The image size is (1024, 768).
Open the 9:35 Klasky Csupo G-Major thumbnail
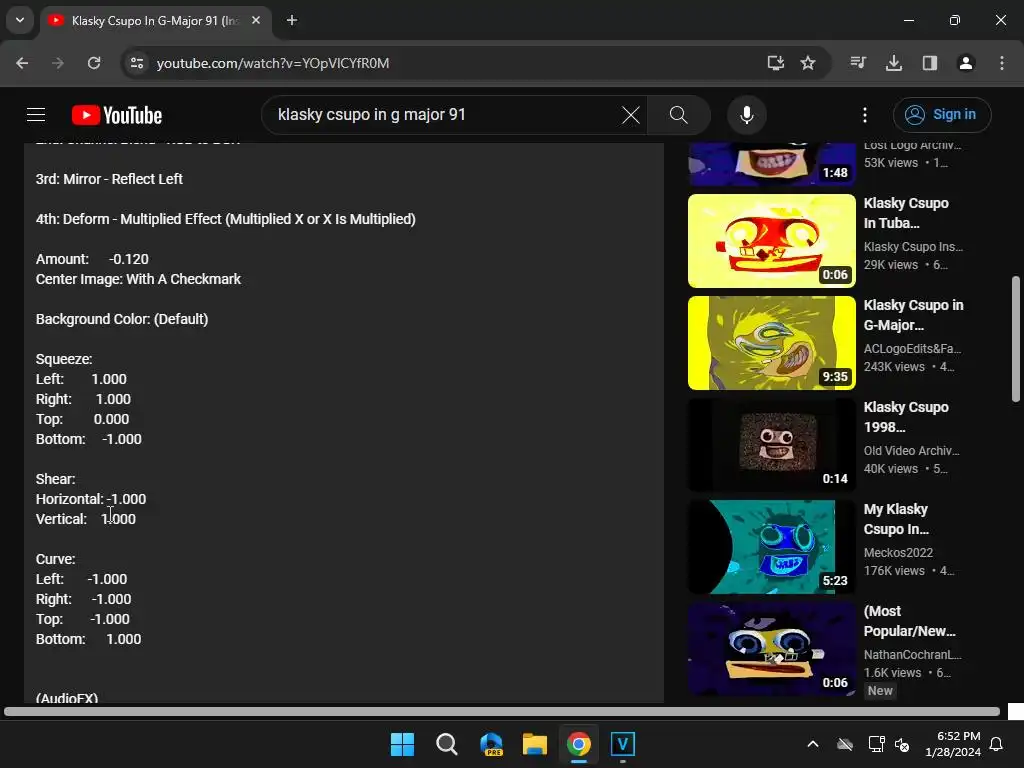pyautogui.click(x=771, y=343)
